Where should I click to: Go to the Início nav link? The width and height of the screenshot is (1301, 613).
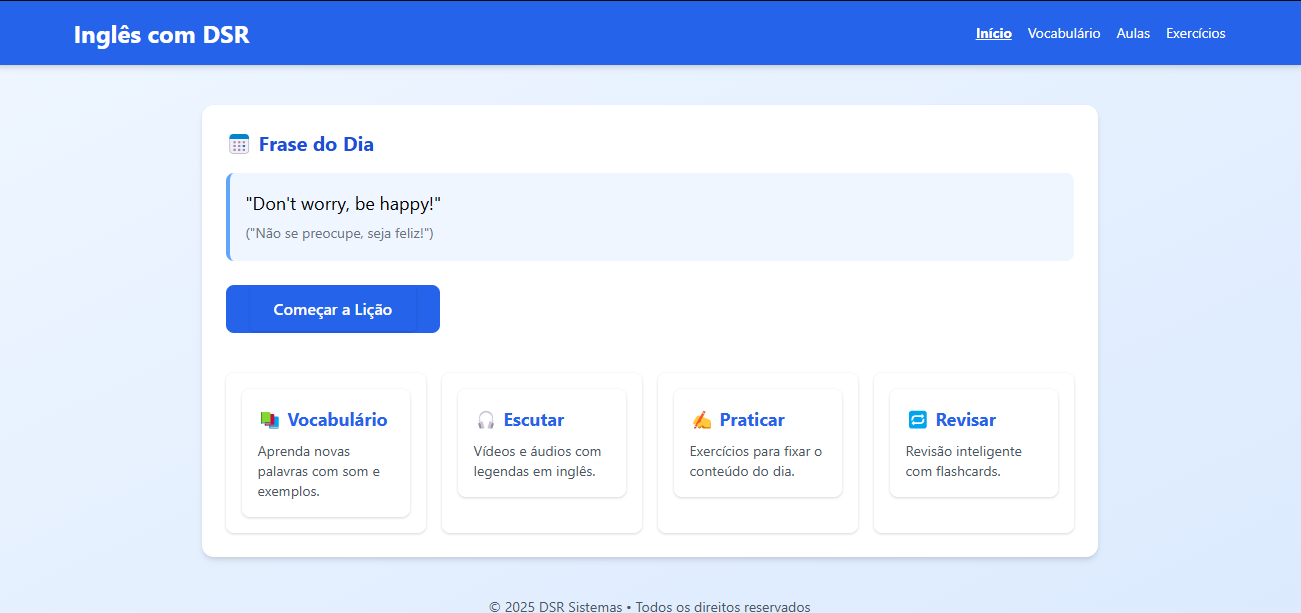(x=994, y=33)
